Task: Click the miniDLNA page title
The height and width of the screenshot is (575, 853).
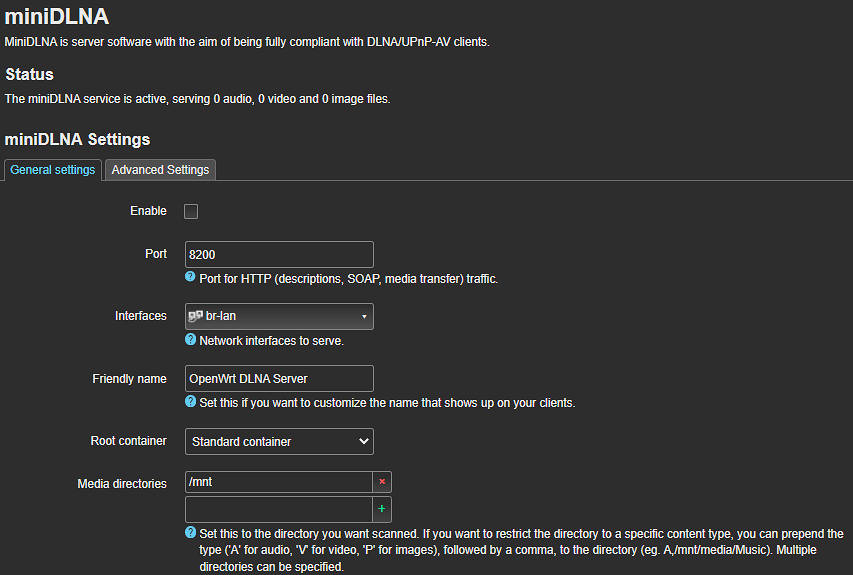Action: click(x=57, y=16)
